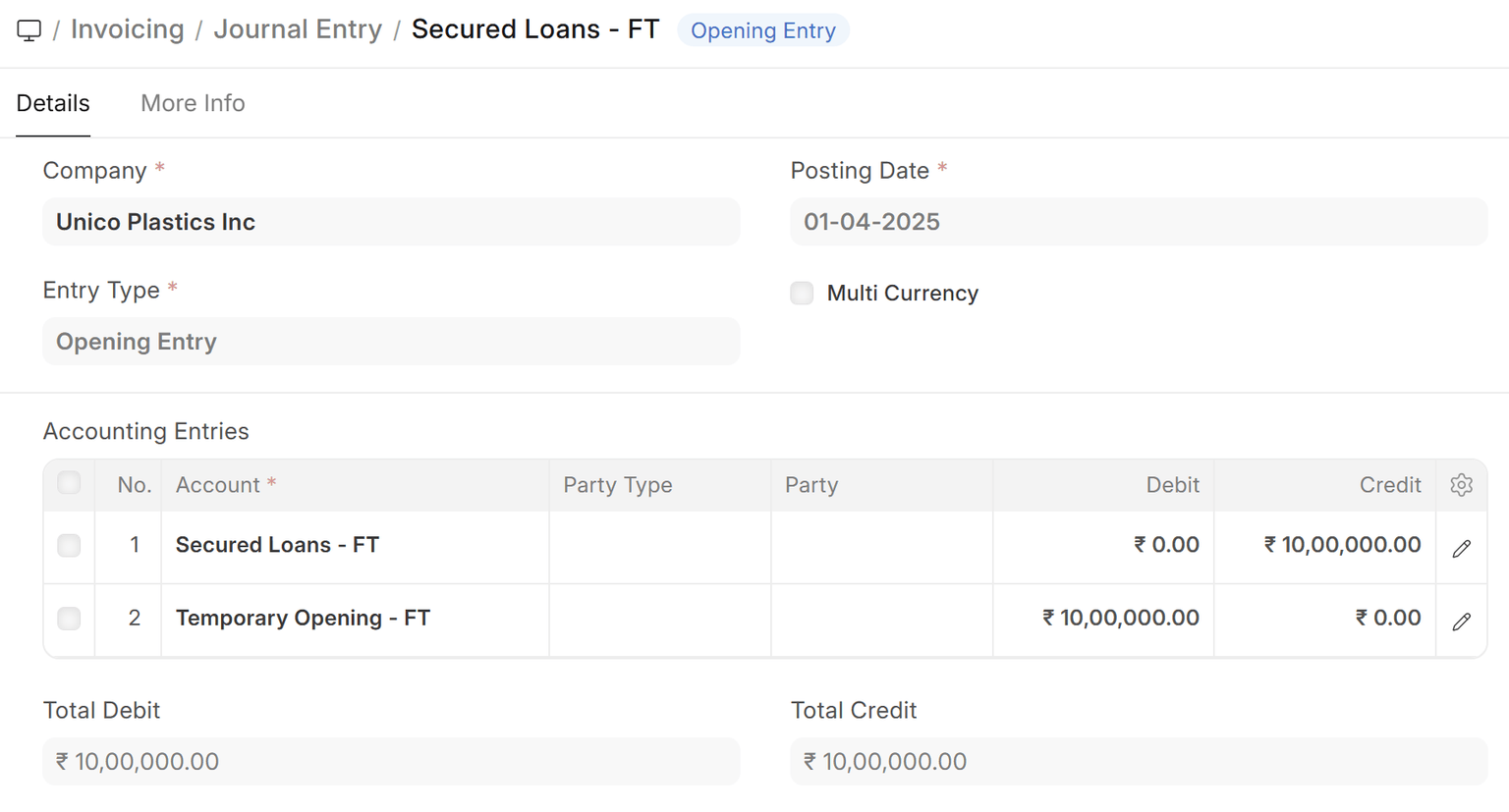The width and height of the screenshot is (1509, 812).
Task: Tick the select-all rows header checkbox
Action: [x=69, y=483]
